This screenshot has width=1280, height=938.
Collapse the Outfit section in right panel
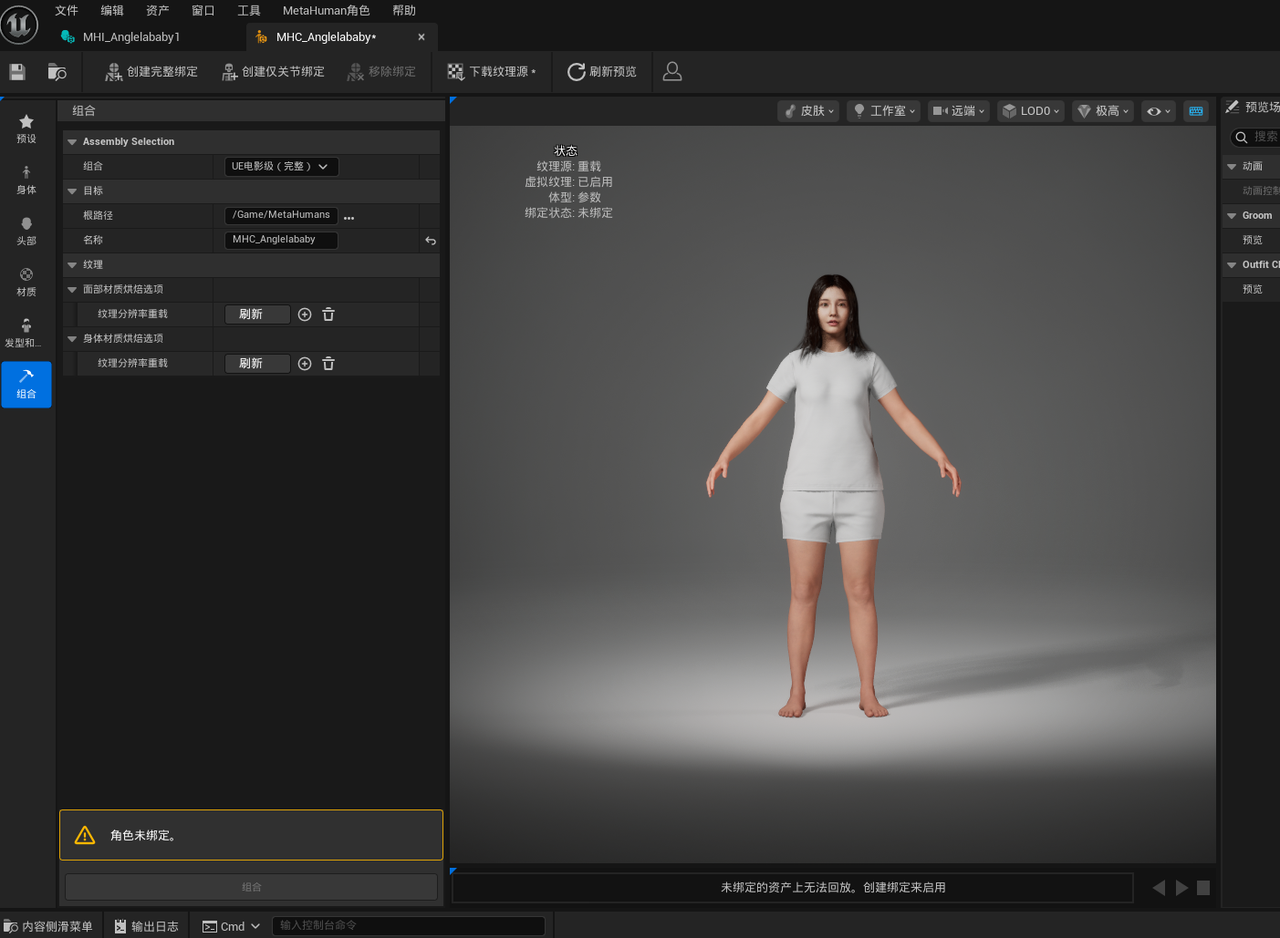click(1232, 264)
